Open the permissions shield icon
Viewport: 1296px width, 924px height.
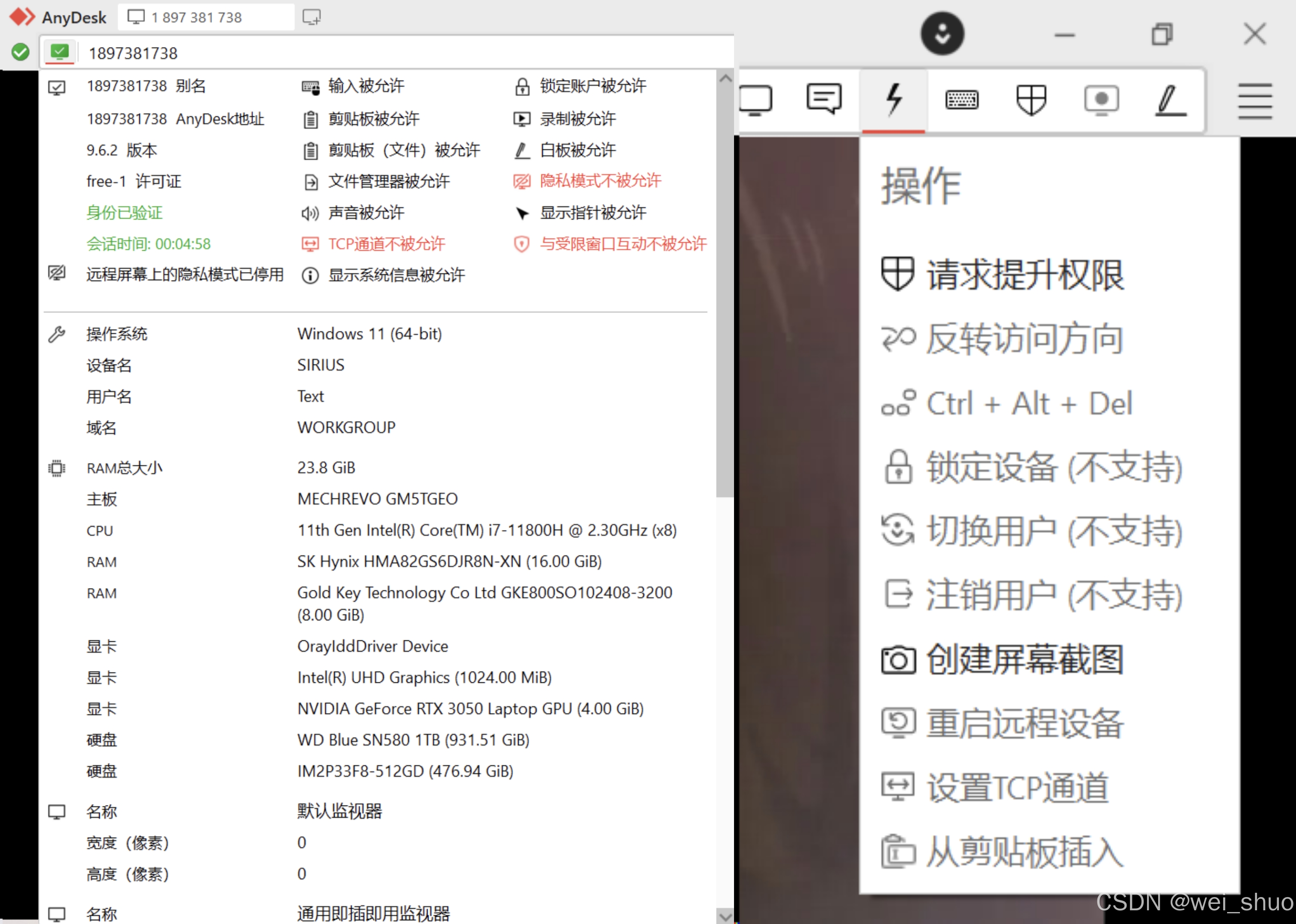tap(1031, 100)
